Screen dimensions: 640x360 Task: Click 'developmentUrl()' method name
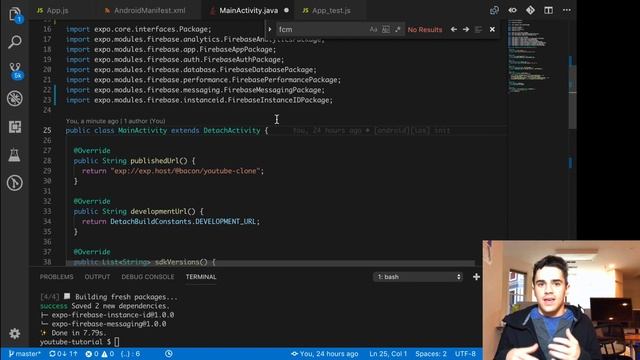pyautogui.click(x=163, y=211)
